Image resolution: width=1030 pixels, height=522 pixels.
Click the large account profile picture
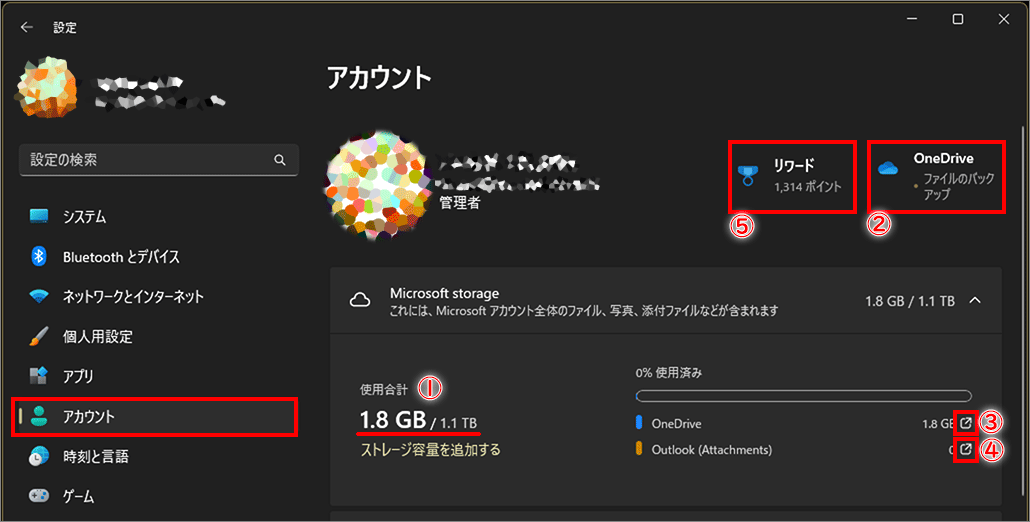coord(376,184)
